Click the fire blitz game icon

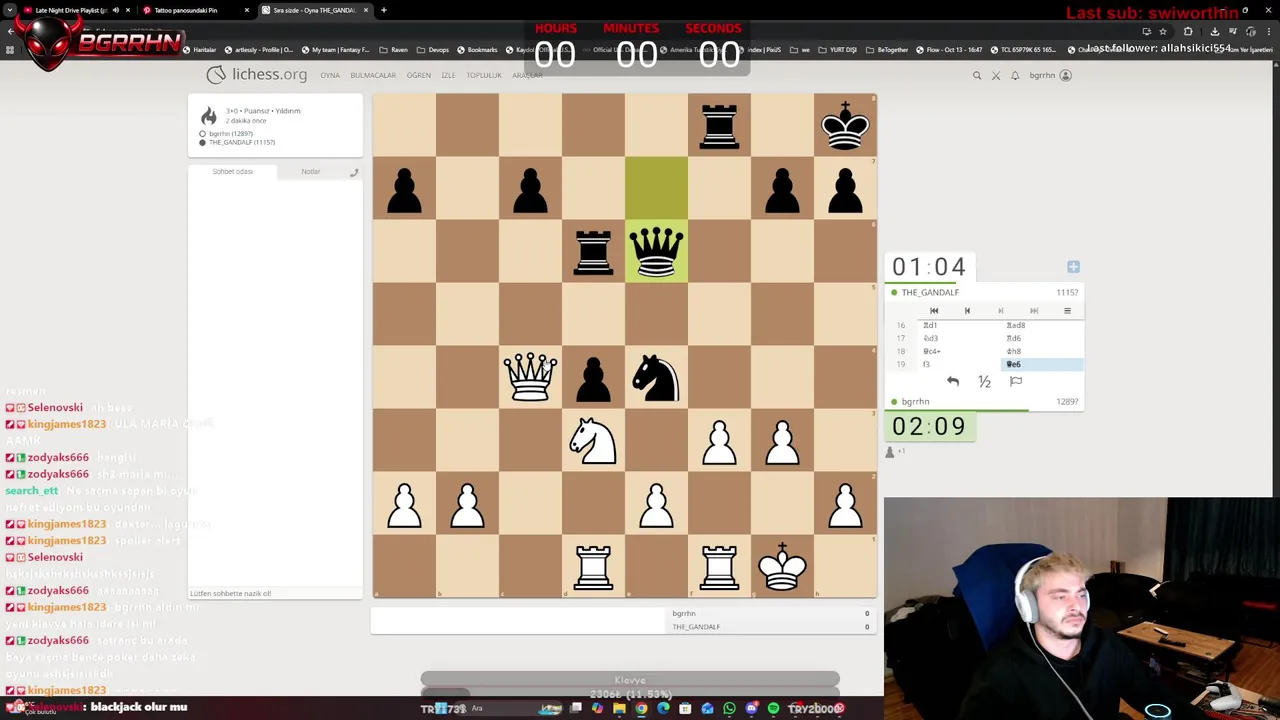(208, 116)
